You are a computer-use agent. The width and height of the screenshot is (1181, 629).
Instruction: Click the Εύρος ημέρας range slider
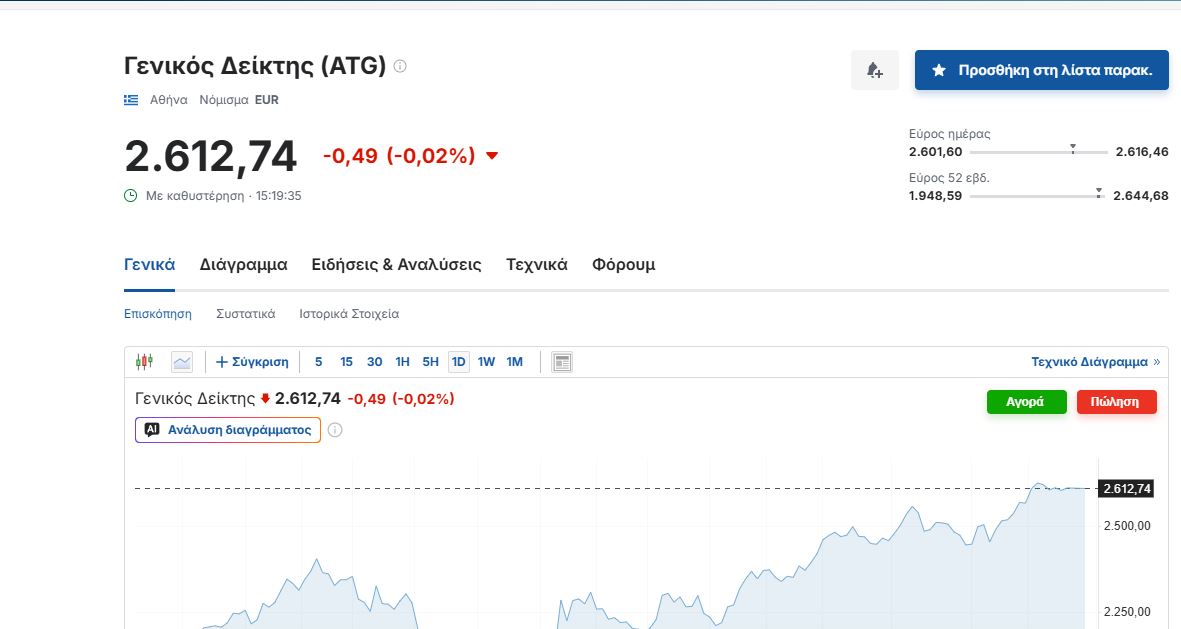tap(1039, 151)
